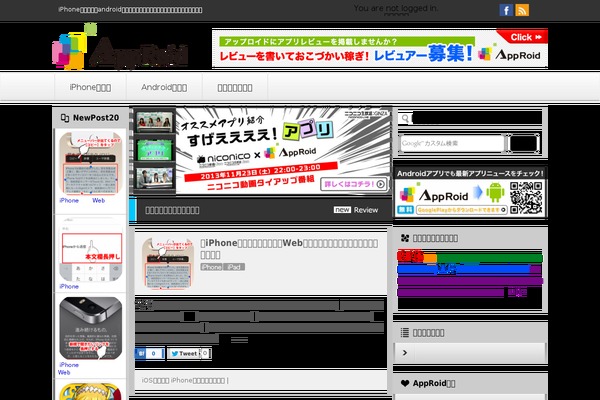Click the list icon in category widget
Viewport: 600px width, 400px height.
point(404,332)
